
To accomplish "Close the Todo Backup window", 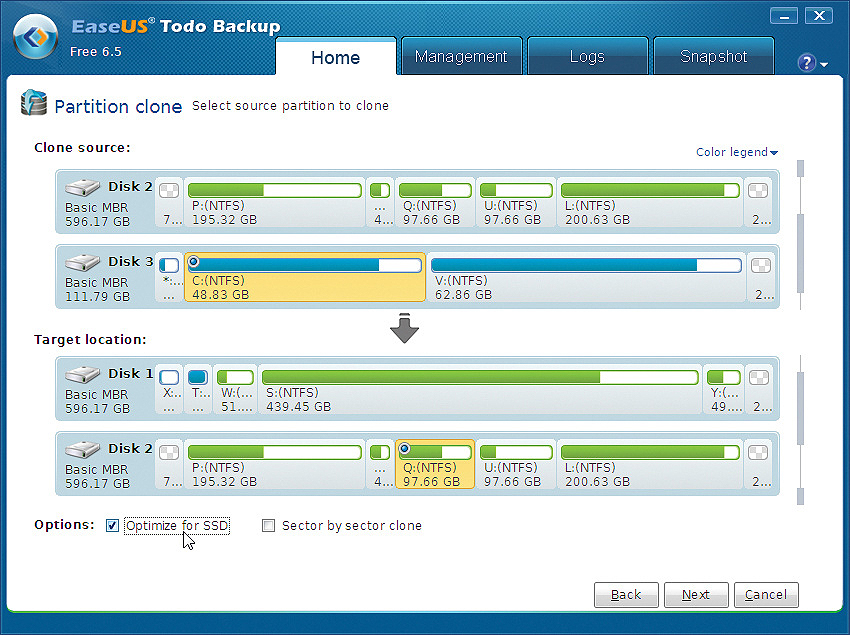I will 819,16.
